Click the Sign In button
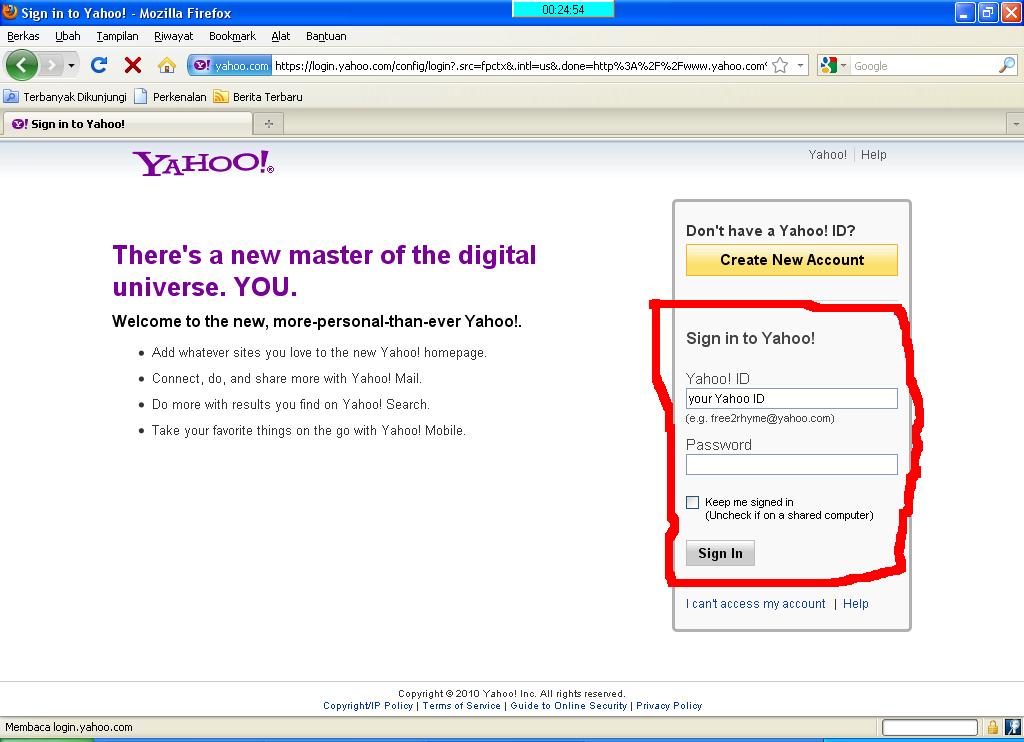 point(720,553)
